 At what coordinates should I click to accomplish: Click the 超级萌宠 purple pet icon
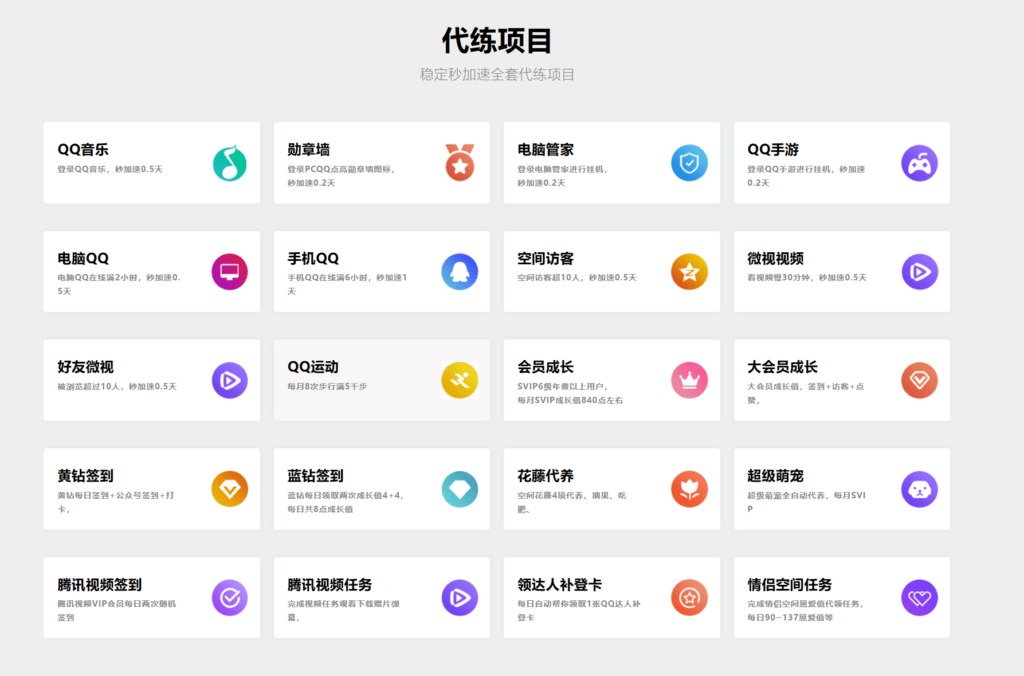[920, 489]
